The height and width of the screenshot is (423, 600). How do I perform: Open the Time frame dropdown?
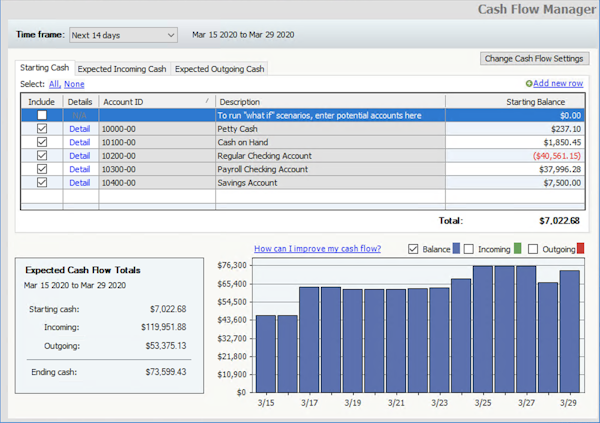[123, 35]
